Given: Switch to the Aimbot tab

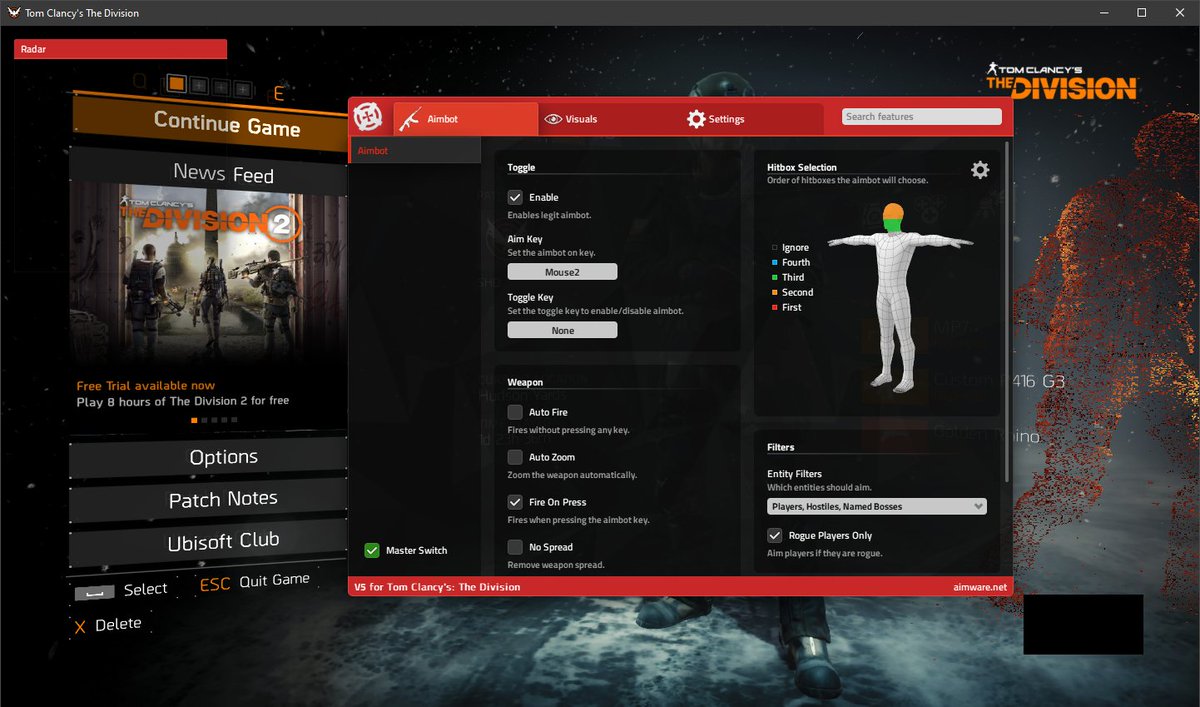Looking at the screenshot, I should (465, 119).
